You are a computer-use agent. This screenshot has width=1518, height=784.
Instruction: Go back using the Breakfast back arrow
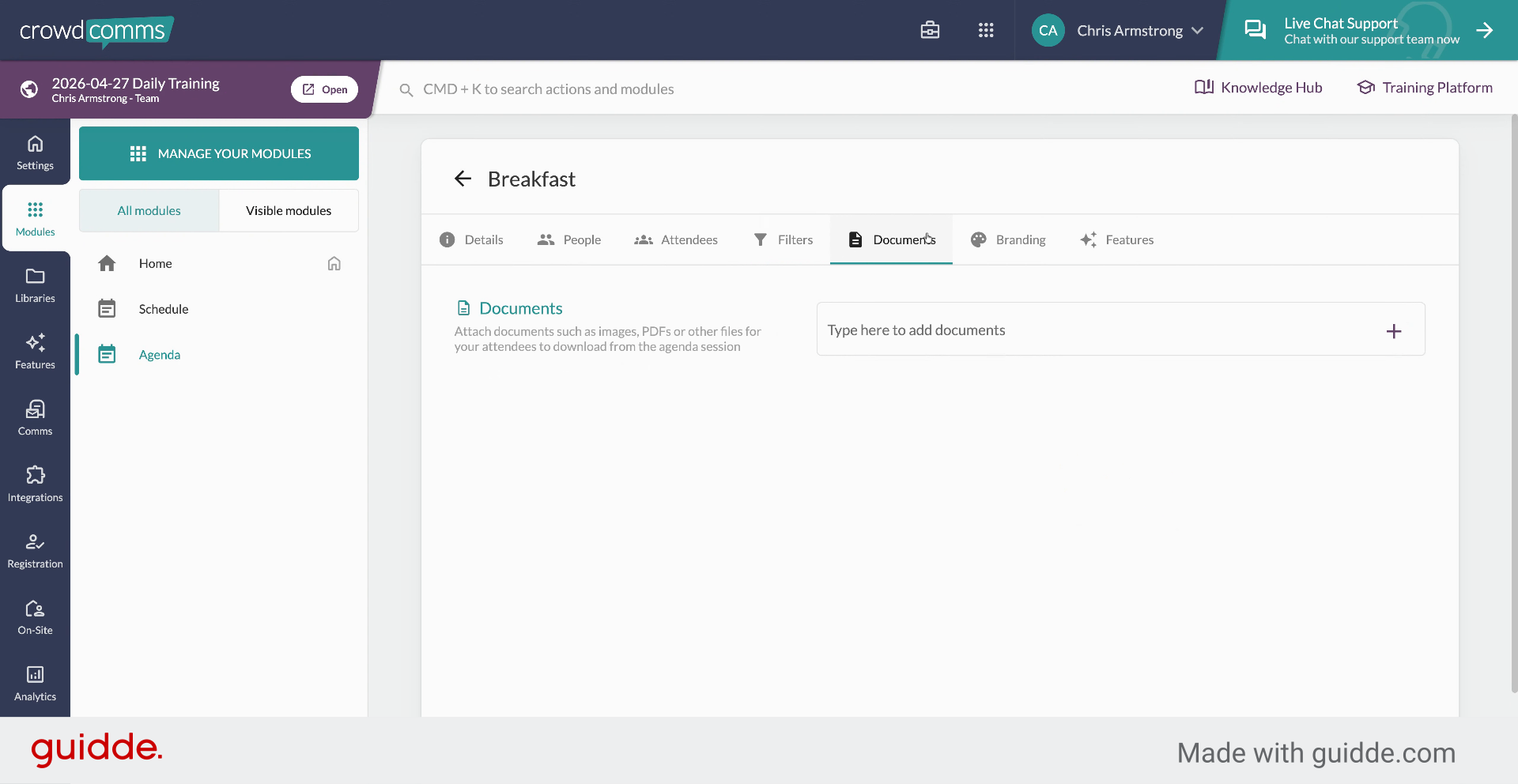pyautogui.click(x=463, y=179)
